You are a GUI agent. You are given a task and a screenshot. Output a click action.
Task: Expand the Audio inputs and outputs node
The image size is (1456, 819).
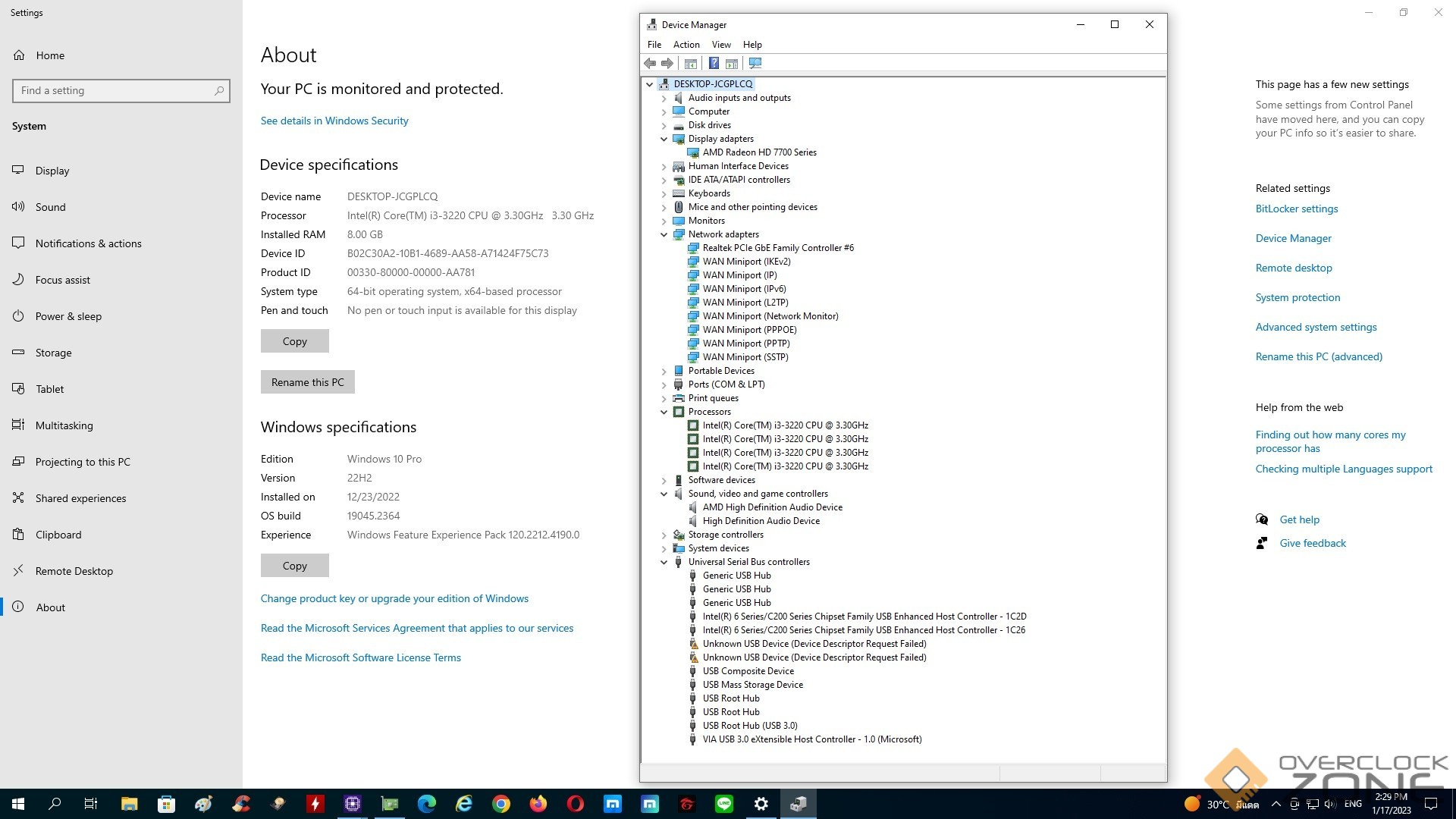click(x=664, y=99)
